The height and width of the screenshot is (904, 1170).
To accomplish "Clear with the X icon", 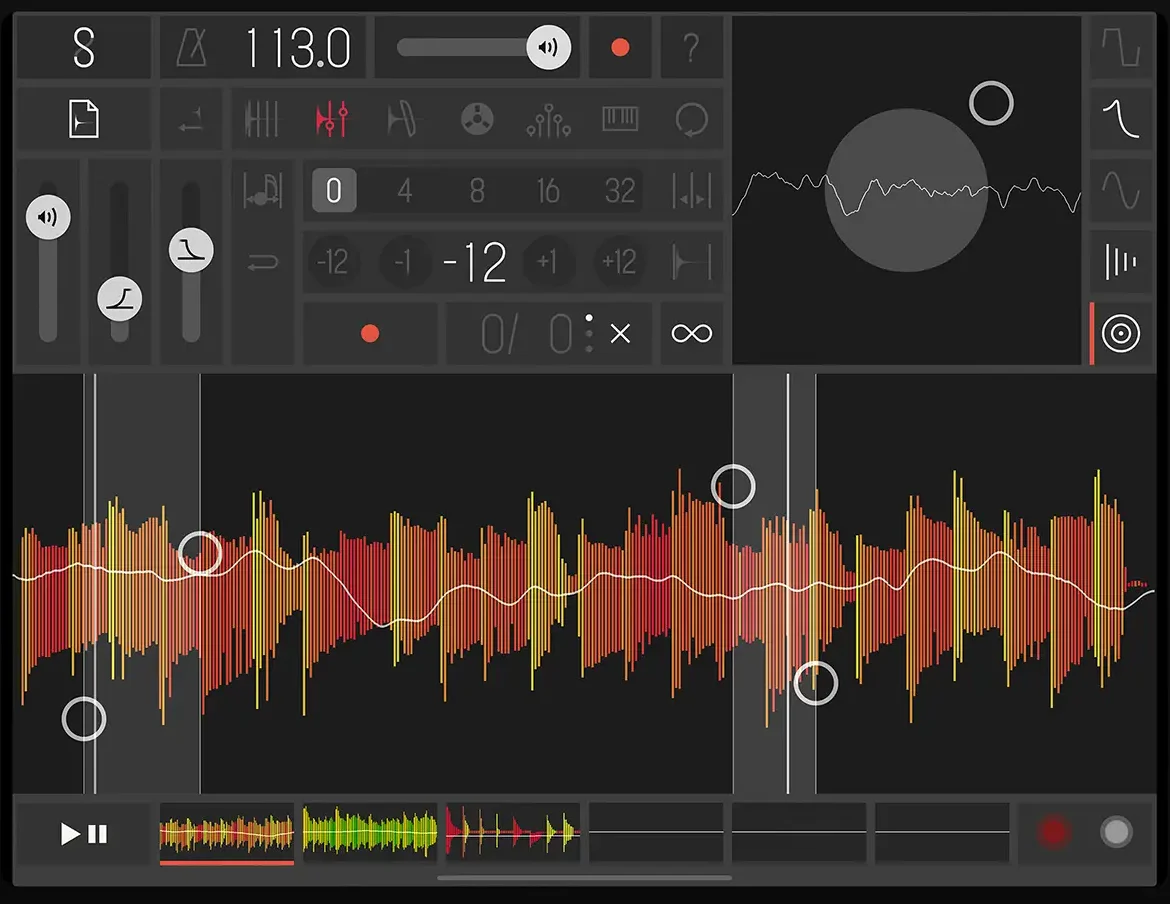I will point(620,333).
